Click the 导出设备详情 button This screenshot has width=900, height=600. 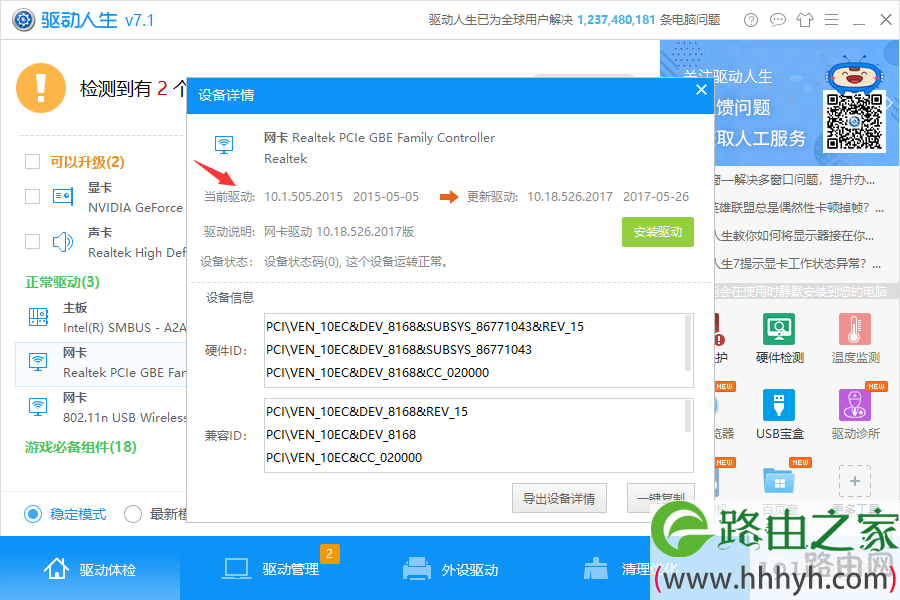pyautogui.click(x=559, y=498)
